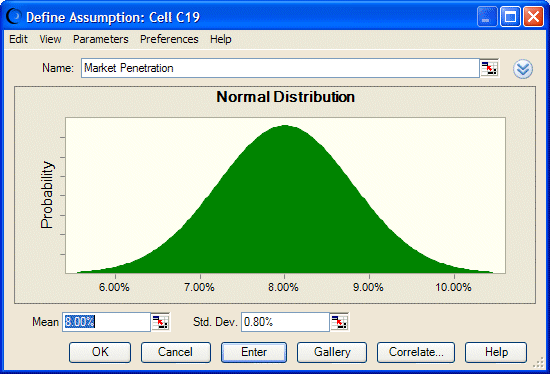The height and width of the screenshot is (374, 550).
Task: Click the Enter button
Action: point(254,352)
